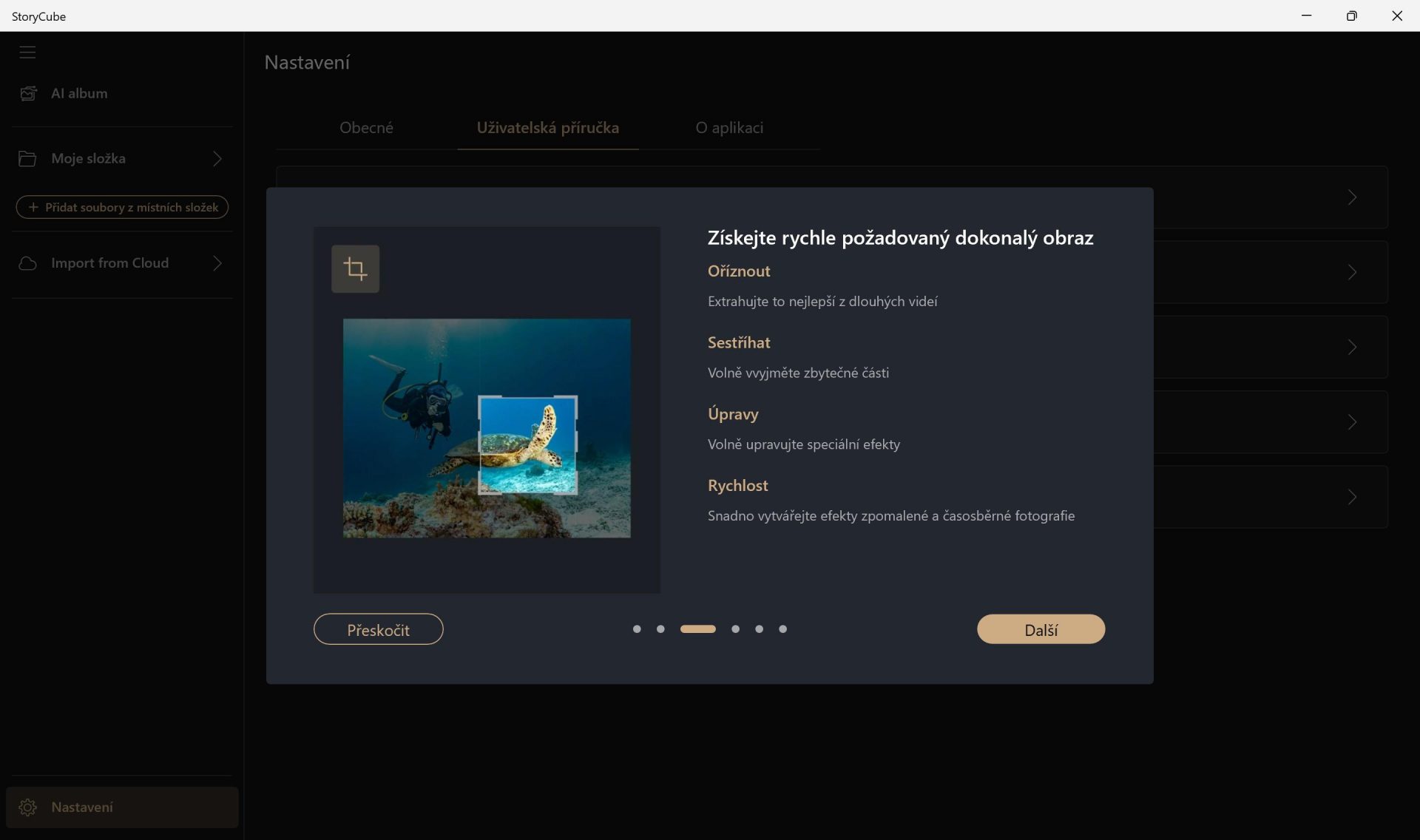Switch to the O aplikaci tab

tap(729, 127)
